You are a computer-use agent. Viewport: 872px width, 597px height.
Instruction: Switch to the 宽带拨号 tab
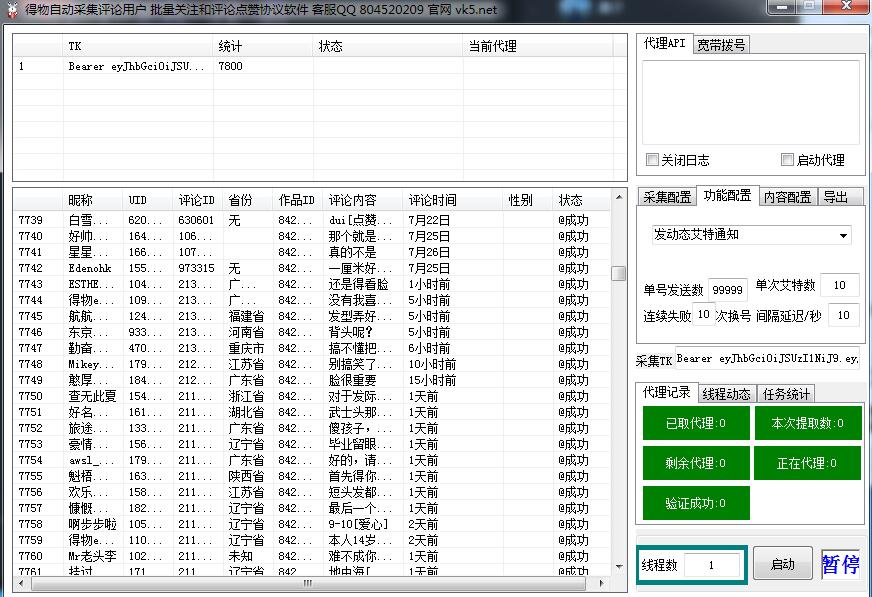coord(720,45)
